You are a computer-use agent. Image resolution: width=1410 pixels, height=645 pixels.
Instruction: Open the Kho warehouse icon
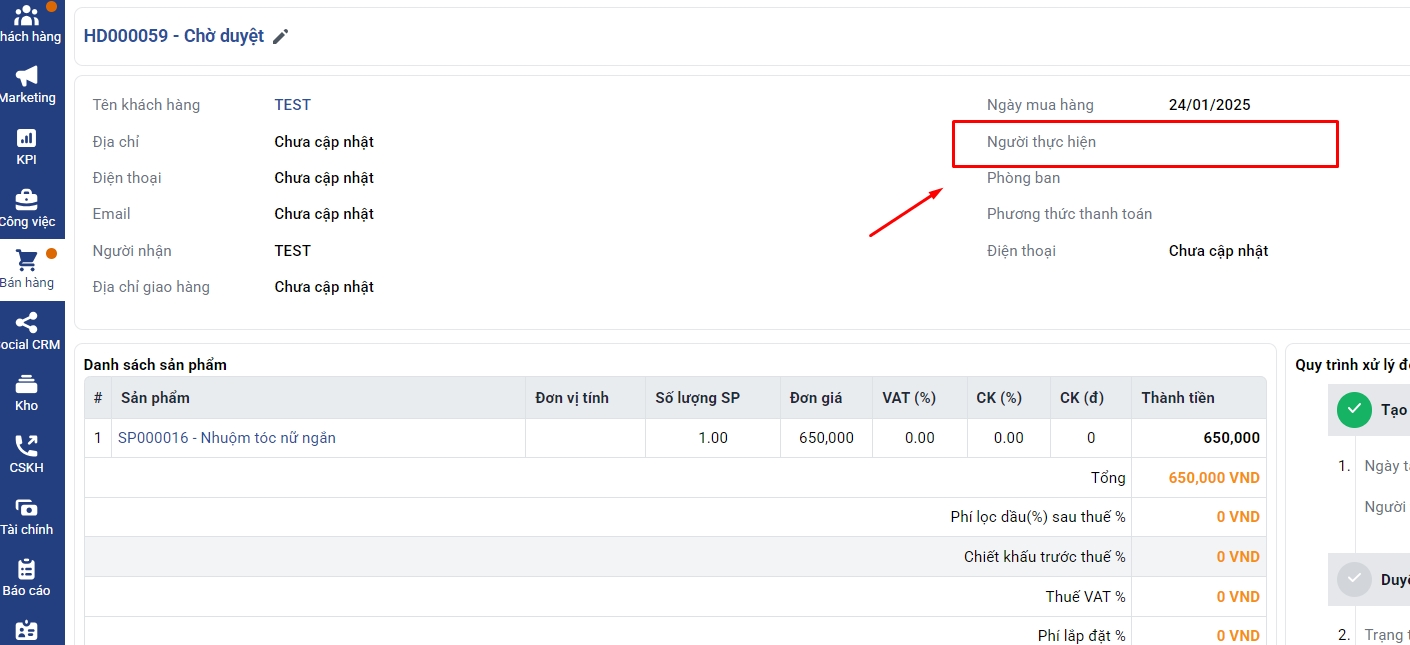click(27, 385)
